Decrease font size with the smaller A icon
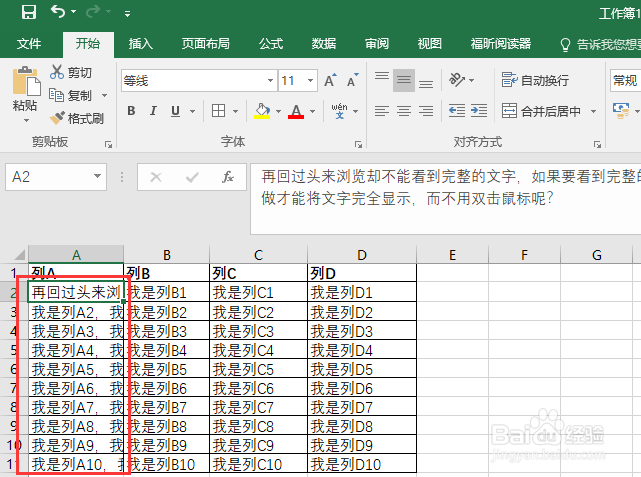The width and height of the screenshot is (641, 477). (352, 80)
